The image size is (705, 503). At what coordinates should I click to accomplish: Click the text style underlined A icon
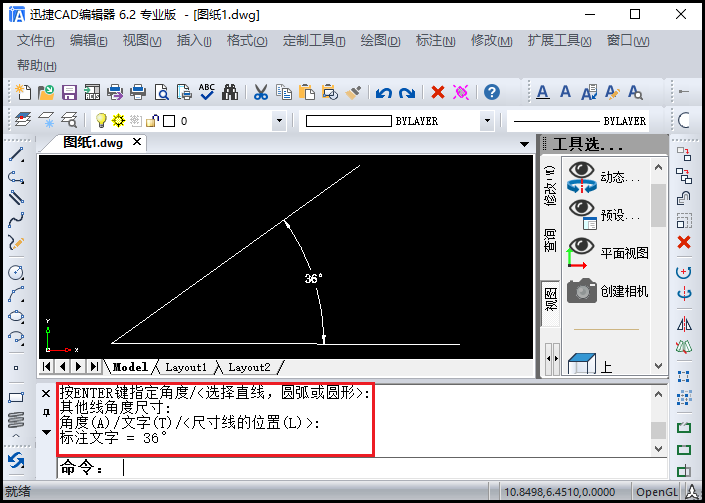543,92
